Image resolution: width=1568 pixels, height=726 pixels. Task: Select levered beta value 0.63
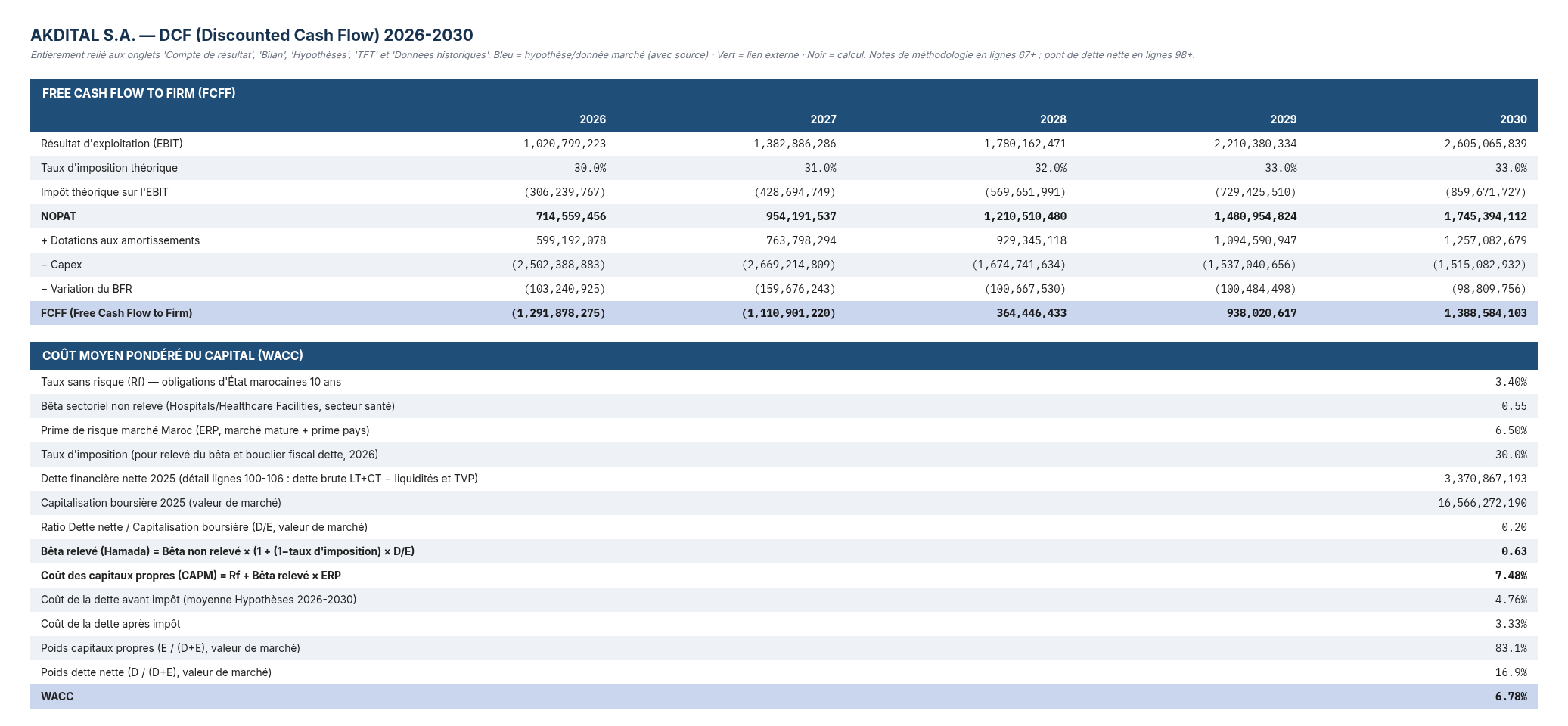(x=1514, y=551)
